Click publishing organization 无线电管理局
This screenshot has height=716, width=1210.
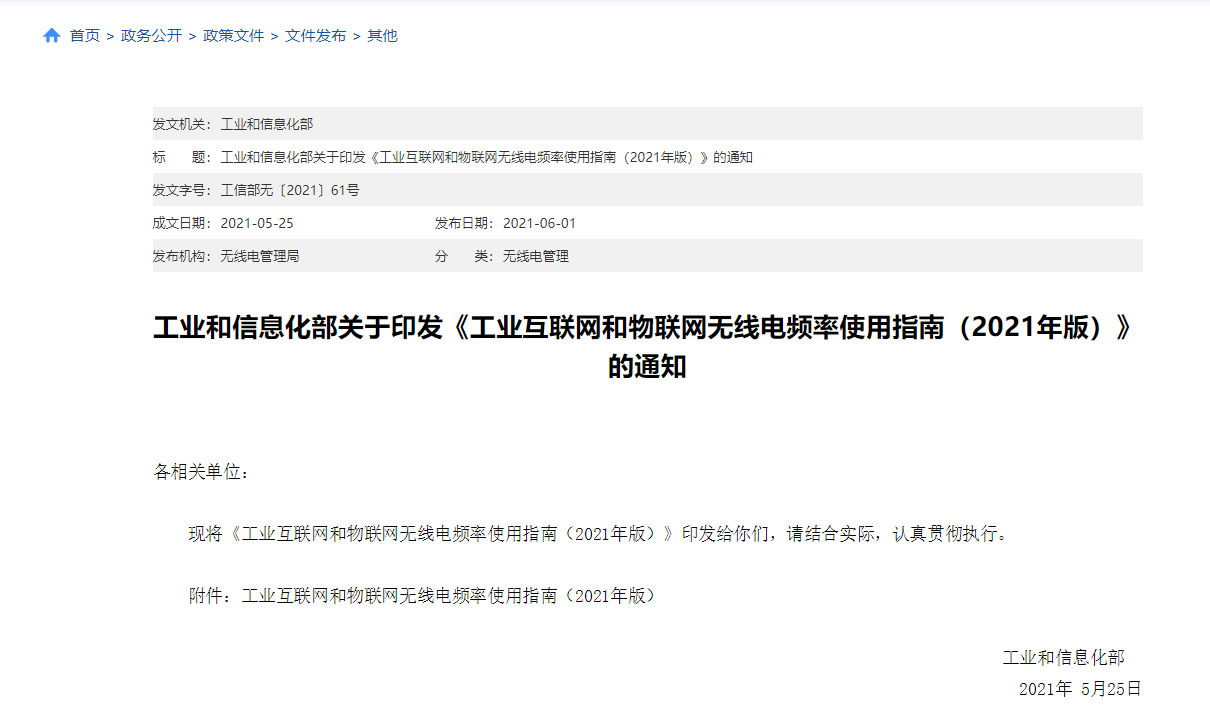(x=259, y=256)
